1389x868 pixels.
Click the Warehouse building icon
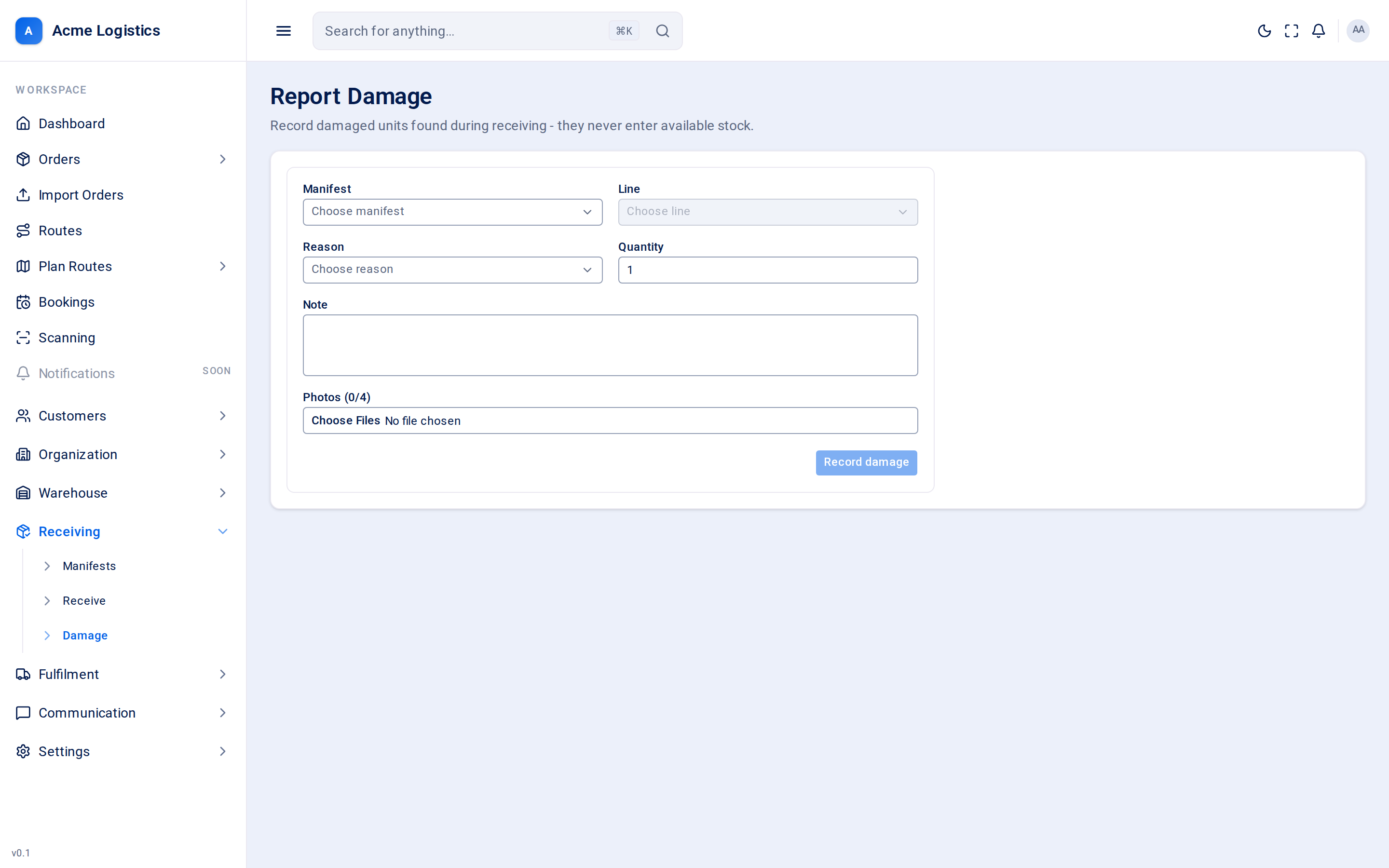coord(23,492)
